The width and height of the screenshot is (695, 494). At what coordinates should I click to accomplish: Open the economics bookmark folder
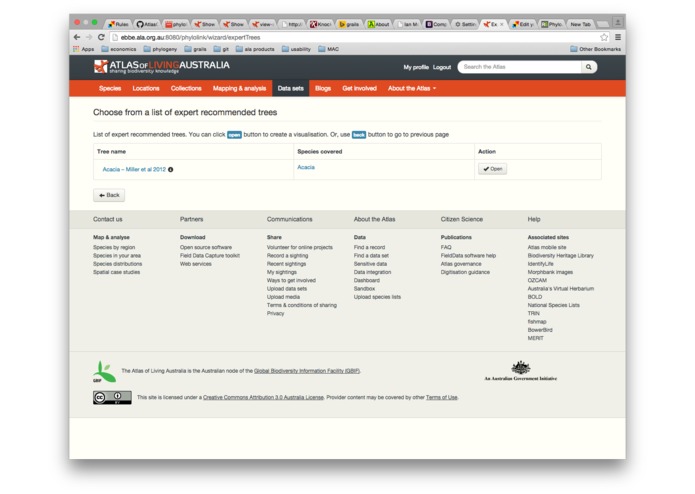pyautogui.click(x=119, y=49)
